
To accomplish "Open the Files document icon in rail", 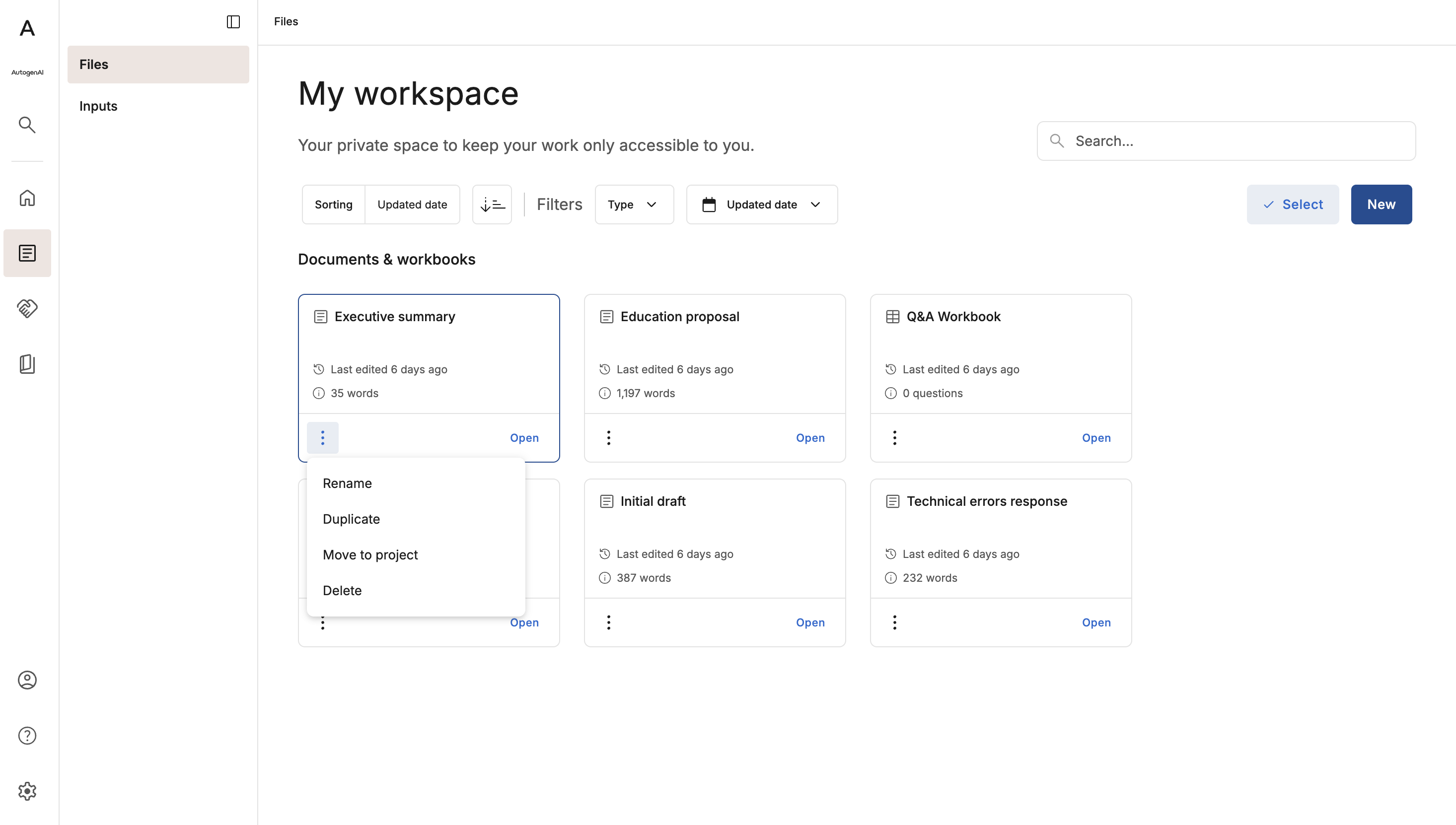I will 27,253.
